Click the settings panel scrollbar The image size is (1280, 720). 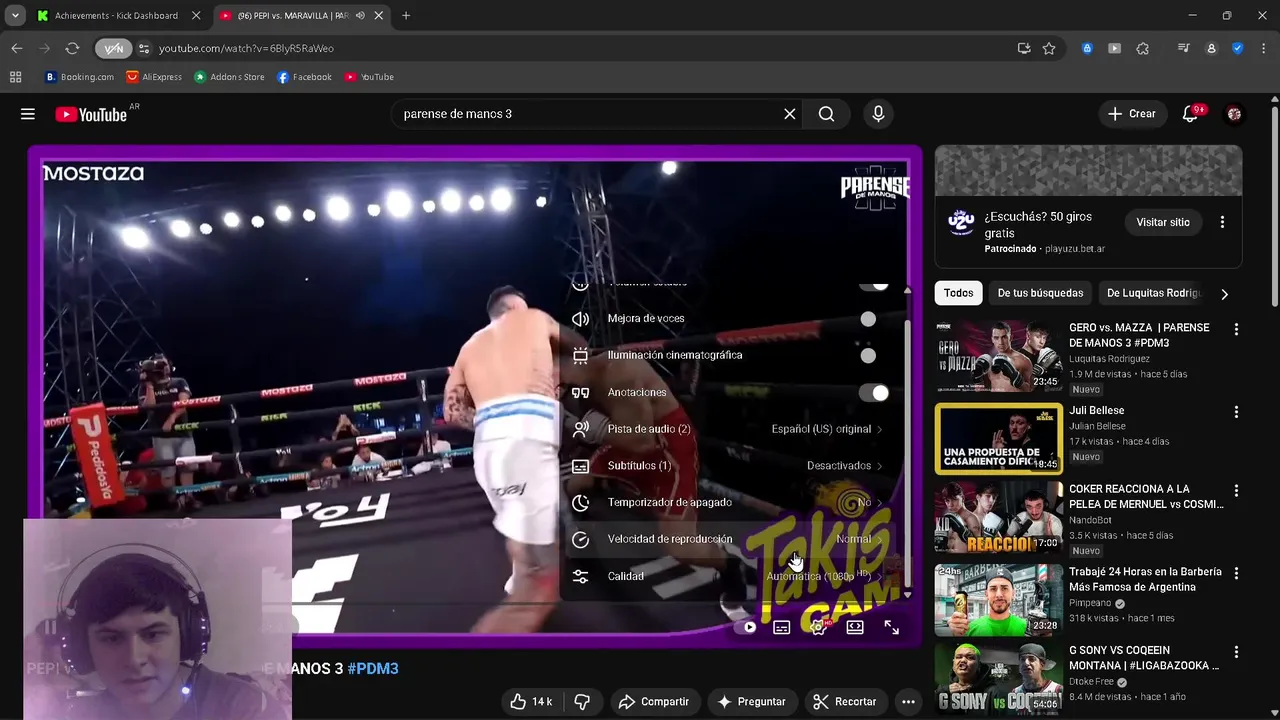pyautogui.click(x=907, y=454)
